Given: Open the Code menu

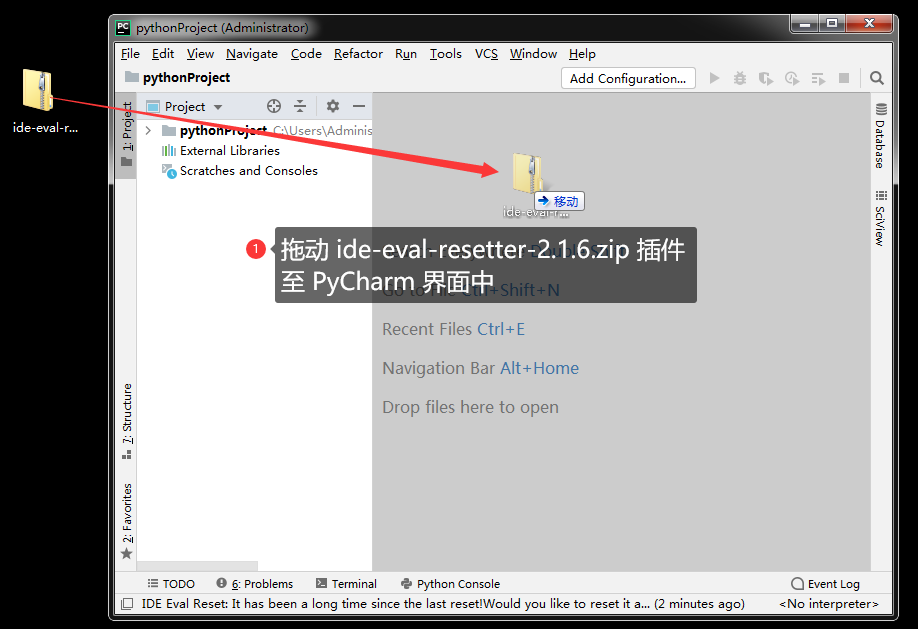Looking at the screenshot, I should tap(306, 54).
